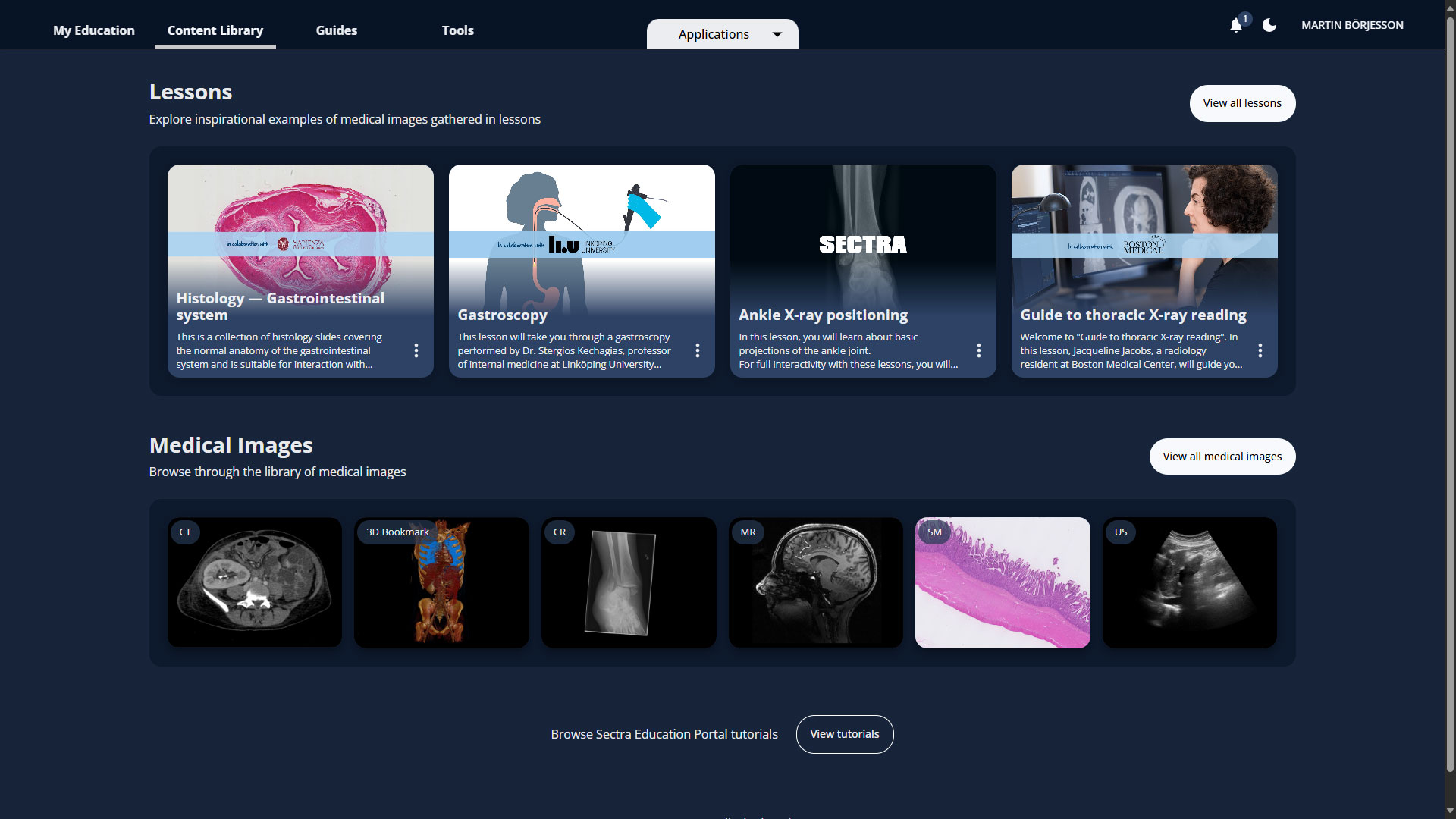
Task: Click View all medical images button
Action: [1222, 457]
